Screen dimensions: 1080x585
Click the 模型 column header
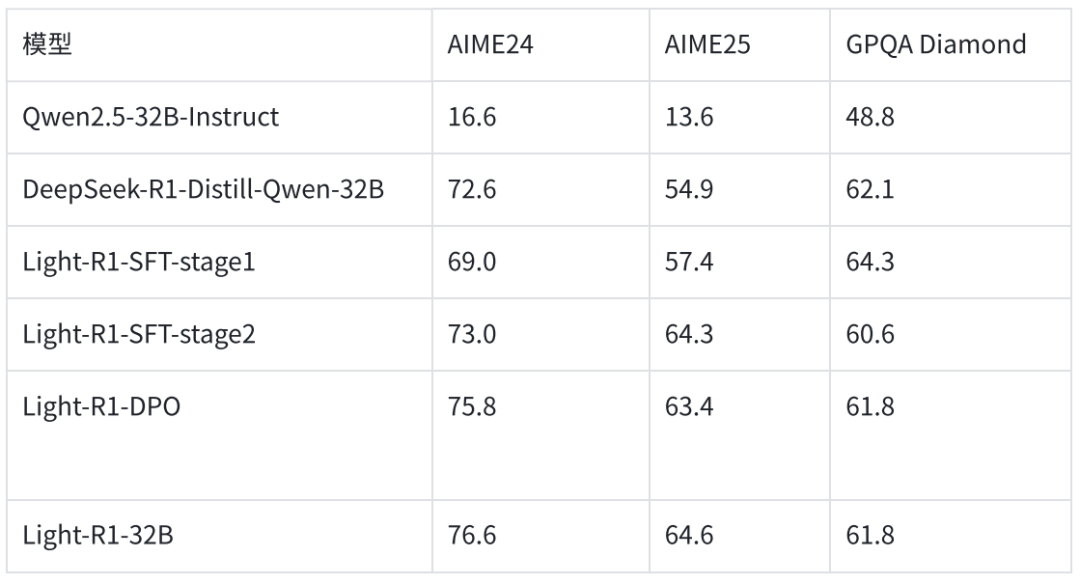47,45
